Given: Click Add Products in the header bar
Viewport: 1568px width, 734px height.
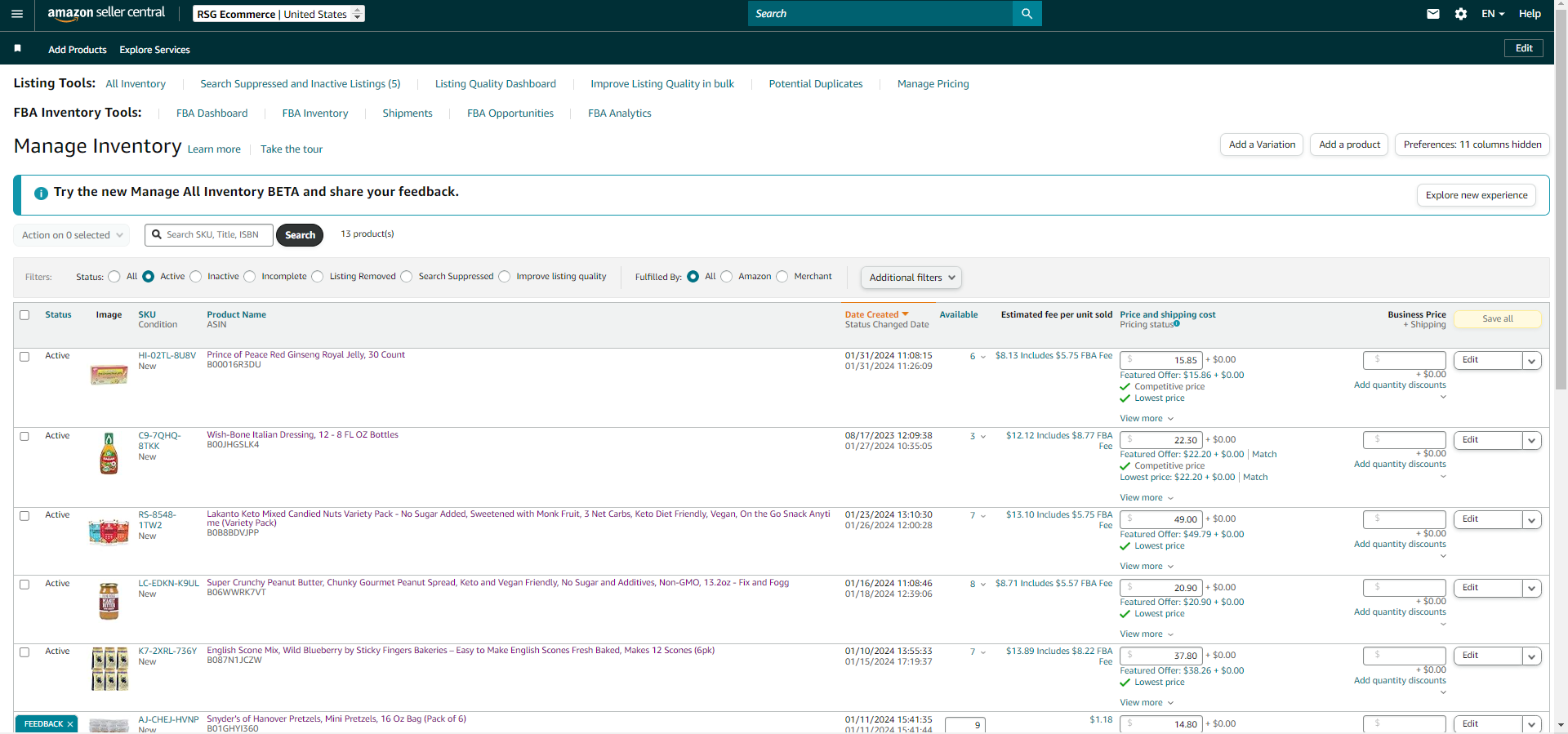Looking at the screenshot, I should click(78, 50).
